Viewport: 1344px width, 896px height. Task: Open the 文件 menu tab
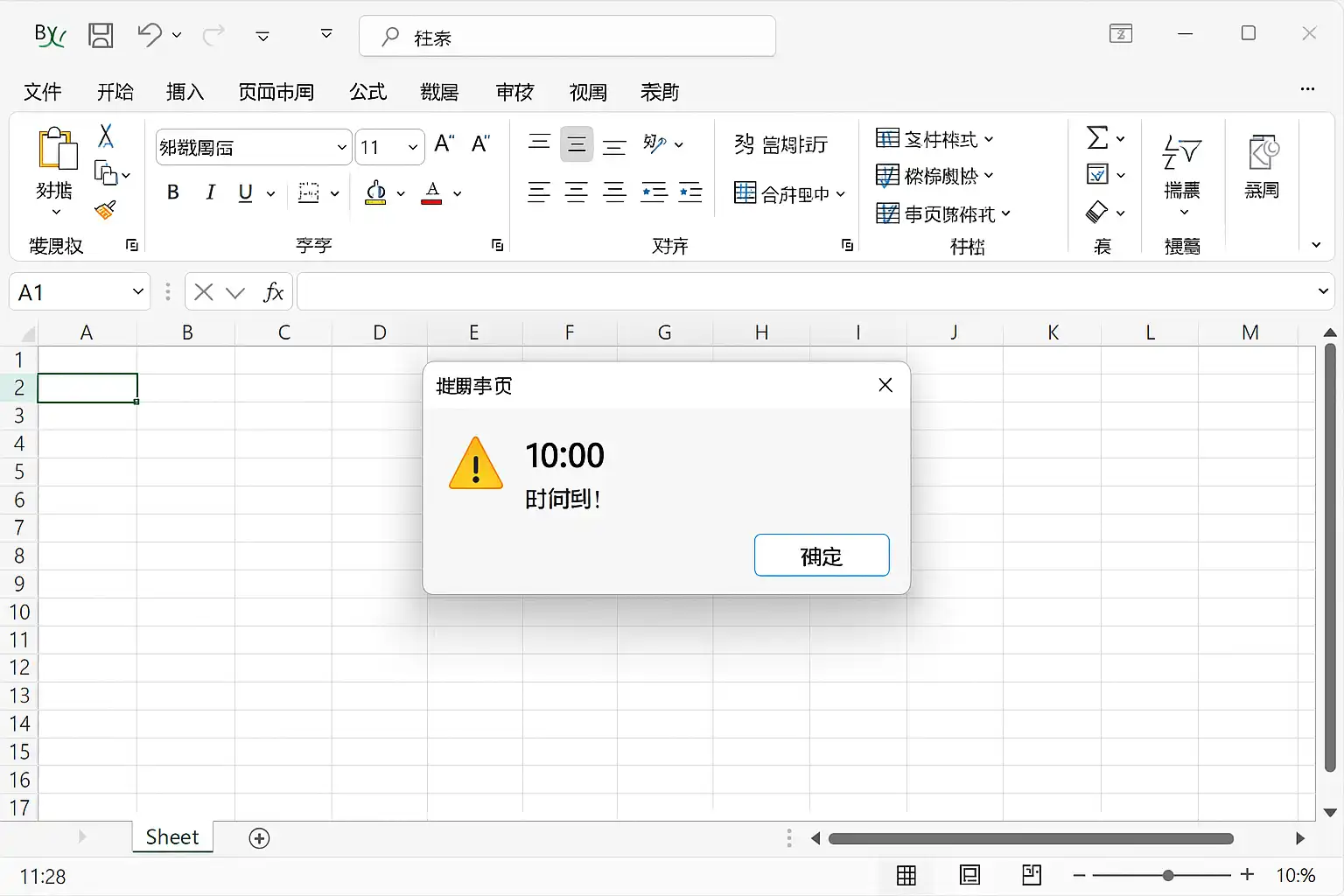(42, 92)
